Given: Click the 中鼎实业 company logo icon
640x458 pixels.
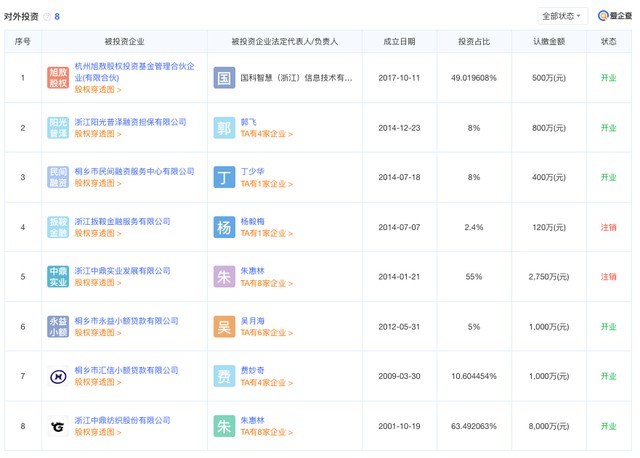Looking at the screenshot, I should pos(58,277).
